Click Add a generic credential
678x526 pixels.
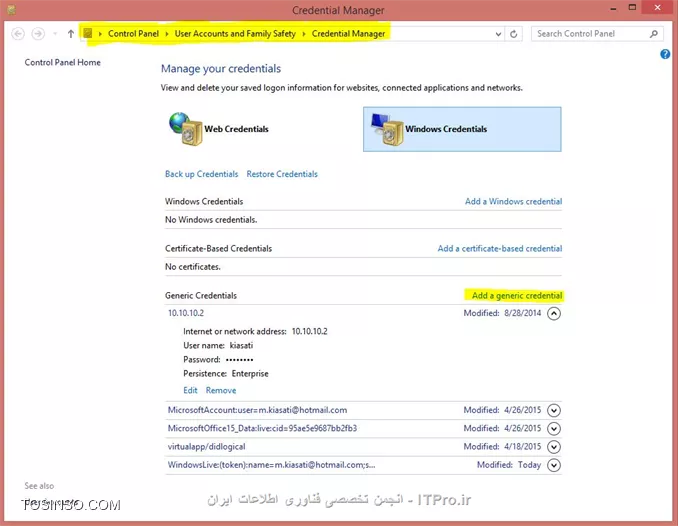click(517, 295)
